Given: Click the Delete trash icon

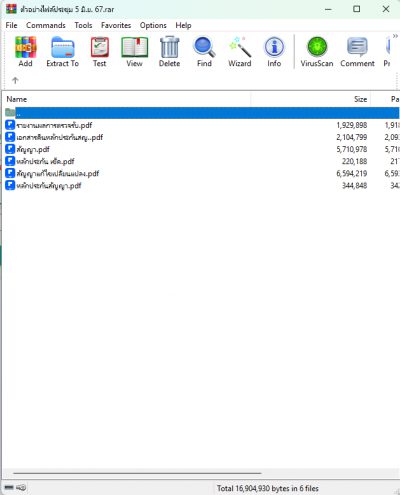Looking at the screenshot, I should coord(170,52).
